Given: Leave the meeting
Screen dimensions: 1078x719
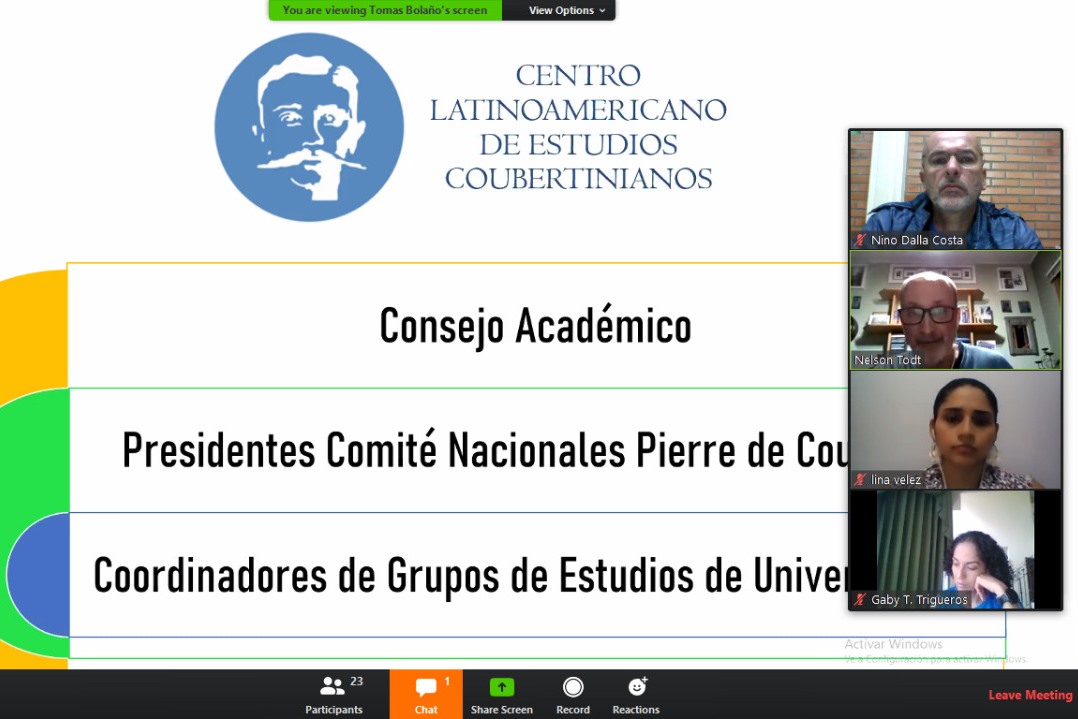Looking at the screenshot, I should tap(1030, 695).
